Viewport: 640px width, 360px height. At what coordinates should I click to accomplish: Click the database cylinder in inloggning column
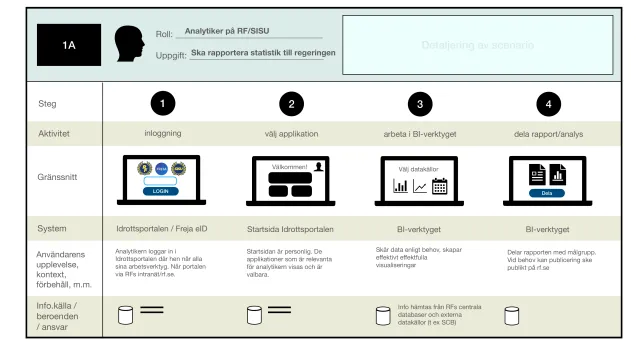pyautogui.click(x=125, y=315)
